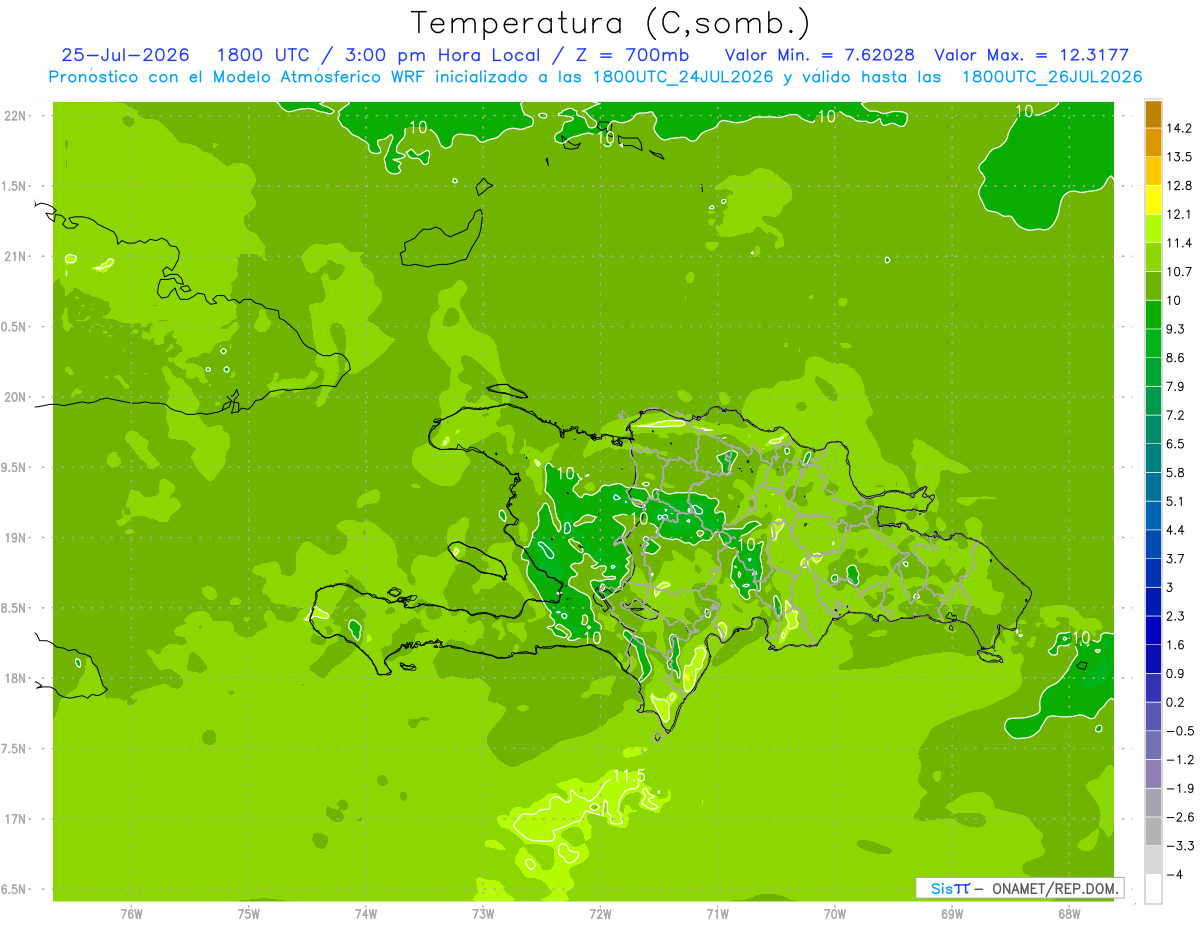Pick the legend swatch between 10.7 and 11.4
The height and width of the screenshot is (927, 1200).
pos(1153,257)
